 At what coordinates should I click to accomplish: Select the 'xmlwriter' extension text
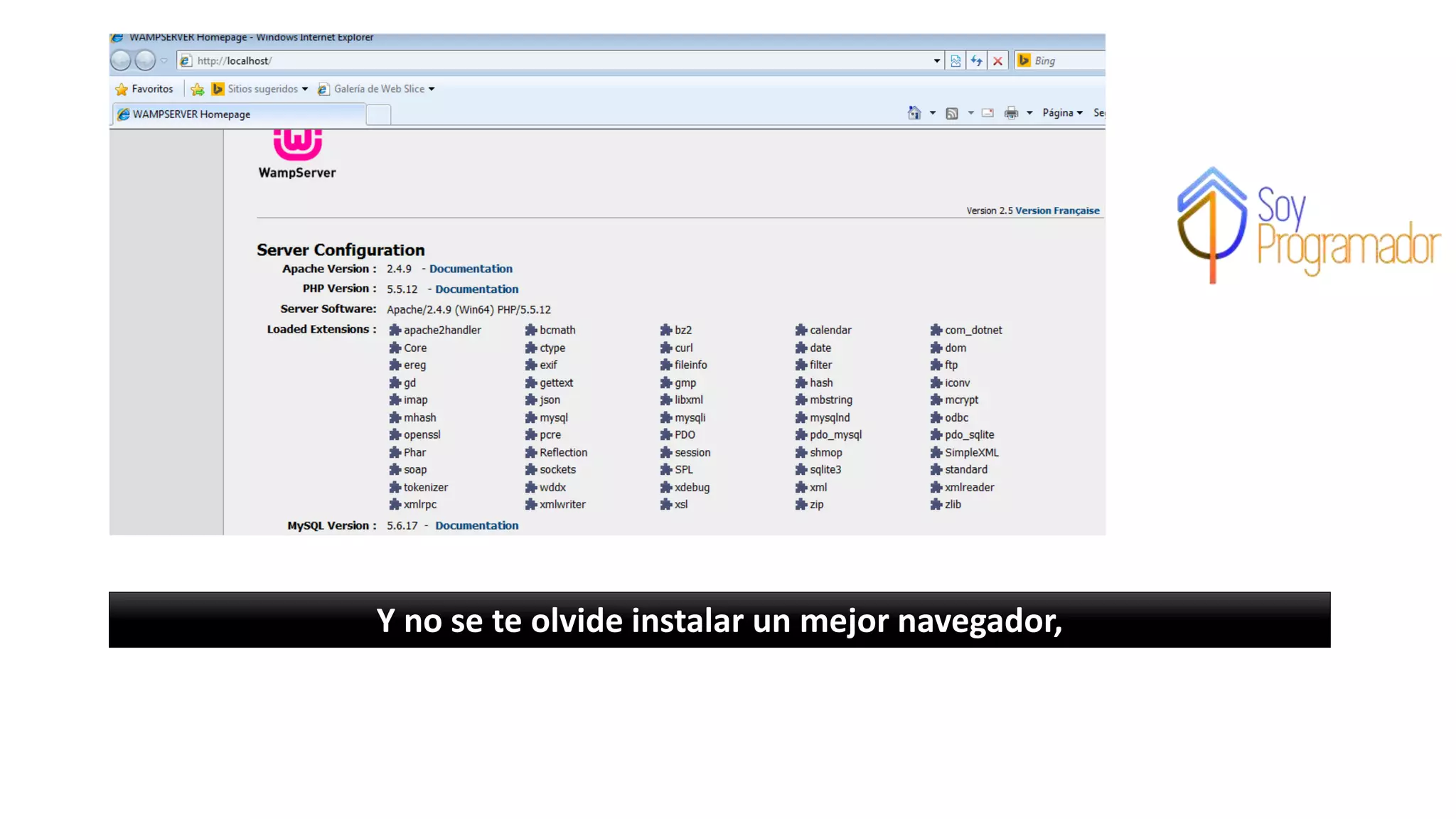(x=562, y=505)
